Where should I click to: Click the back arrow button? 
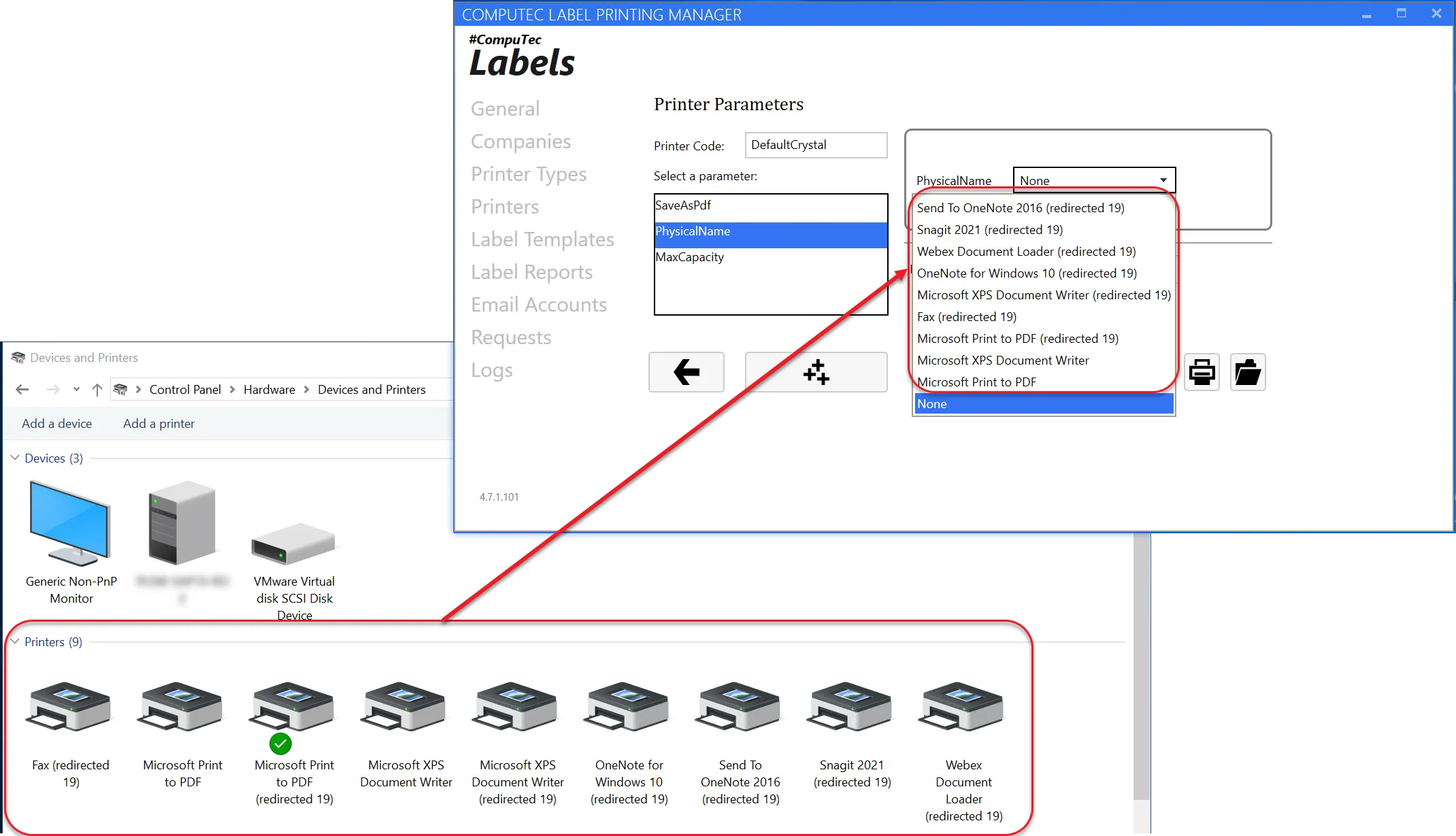pyautogui.click(x=686, y=372)
